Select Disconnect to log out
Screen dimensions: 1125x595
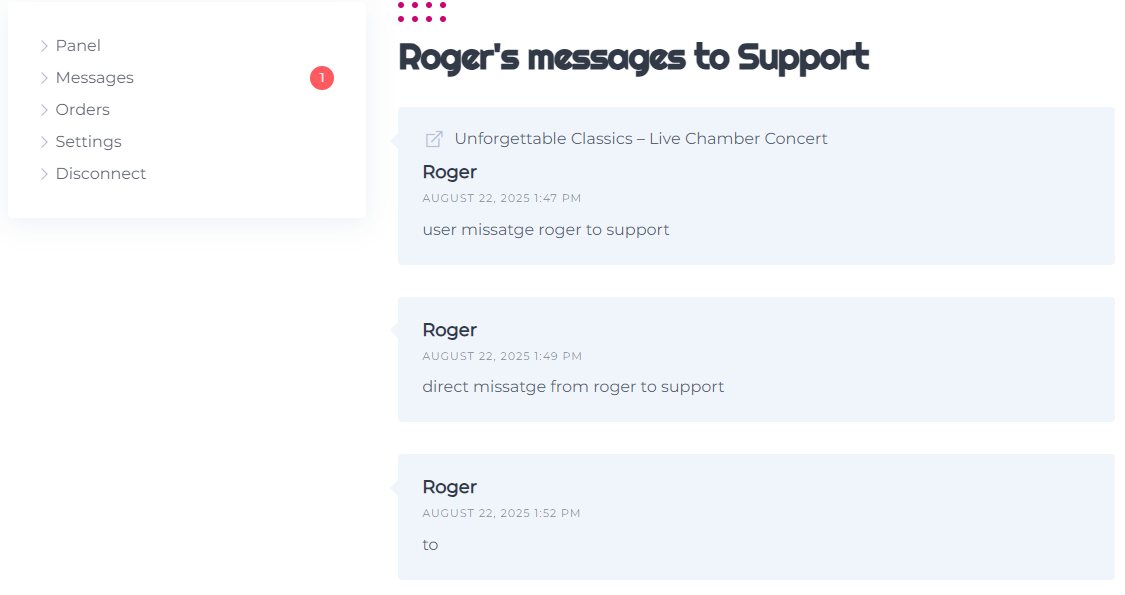[100, 174]
